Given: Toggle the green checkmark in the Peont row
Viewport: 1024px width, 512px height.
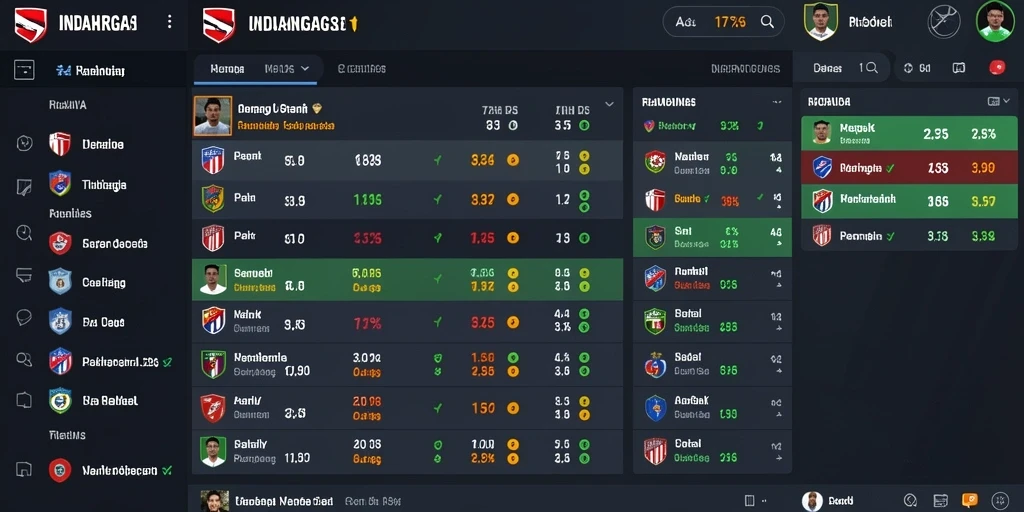Looking at the screenshot, I should [x=437, y=160].
